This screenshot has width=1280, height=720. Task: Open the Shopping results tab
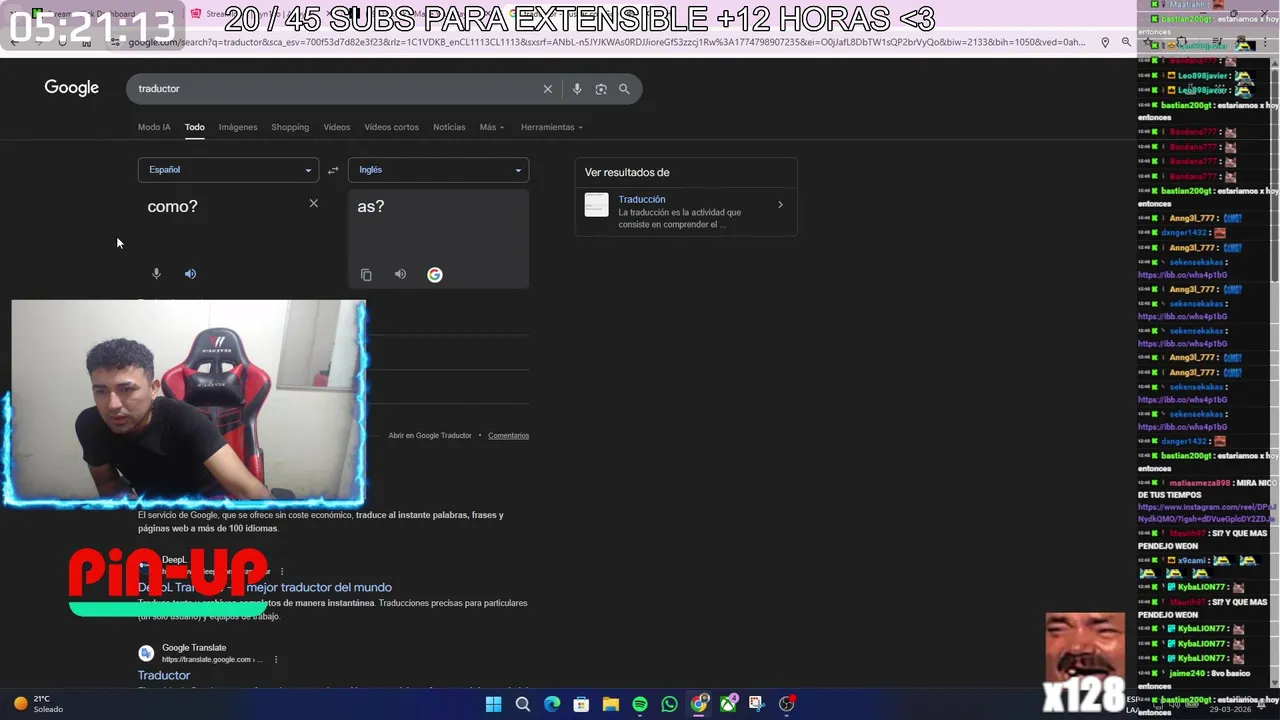coord(290,127)
